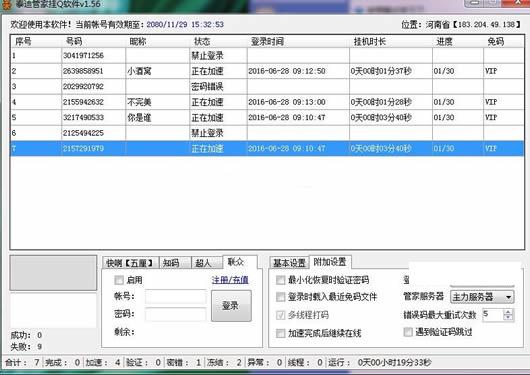Open the 知码 tab
The height and width of the screenshot is (375, 530).
point(174,263)
